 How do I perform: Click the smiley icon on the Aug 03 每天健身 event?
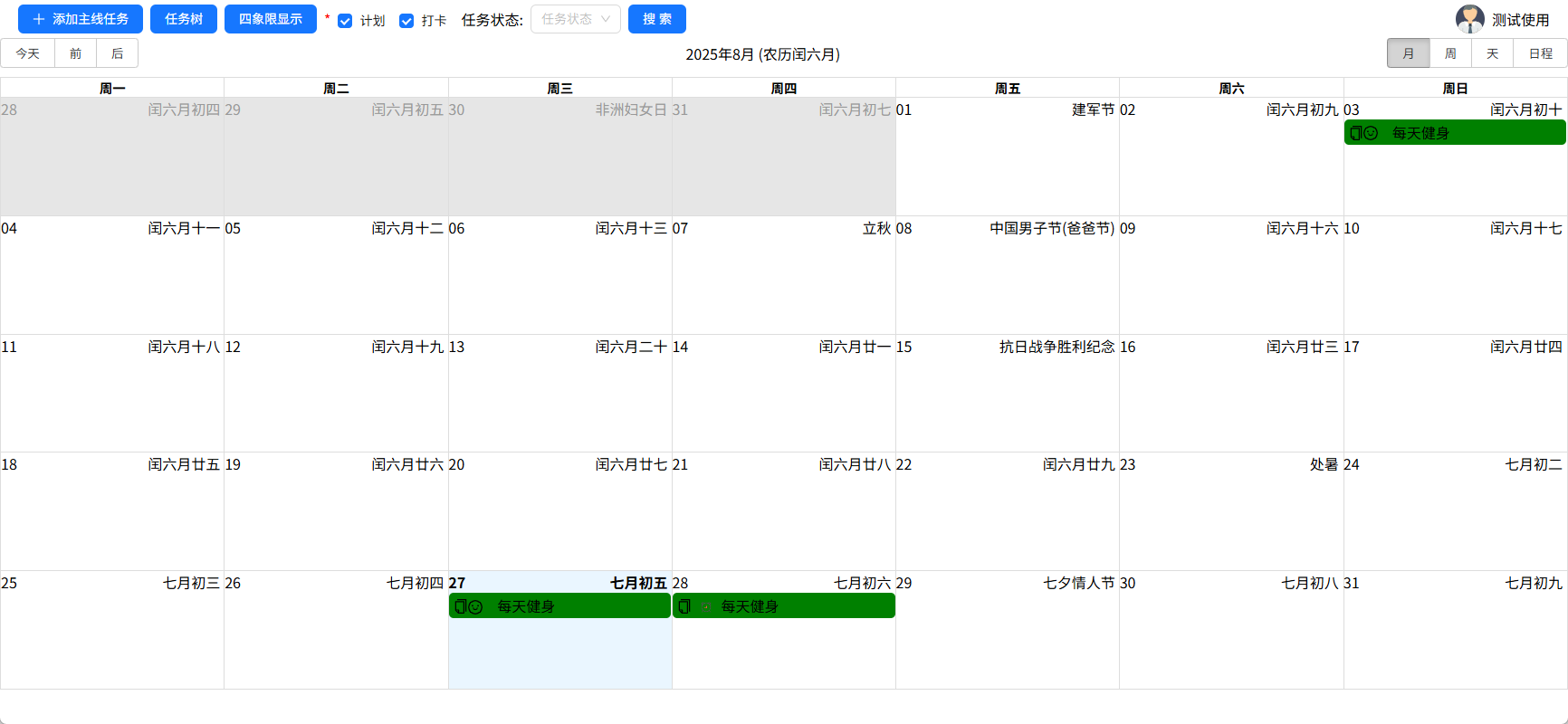(x=1371, y=133)
